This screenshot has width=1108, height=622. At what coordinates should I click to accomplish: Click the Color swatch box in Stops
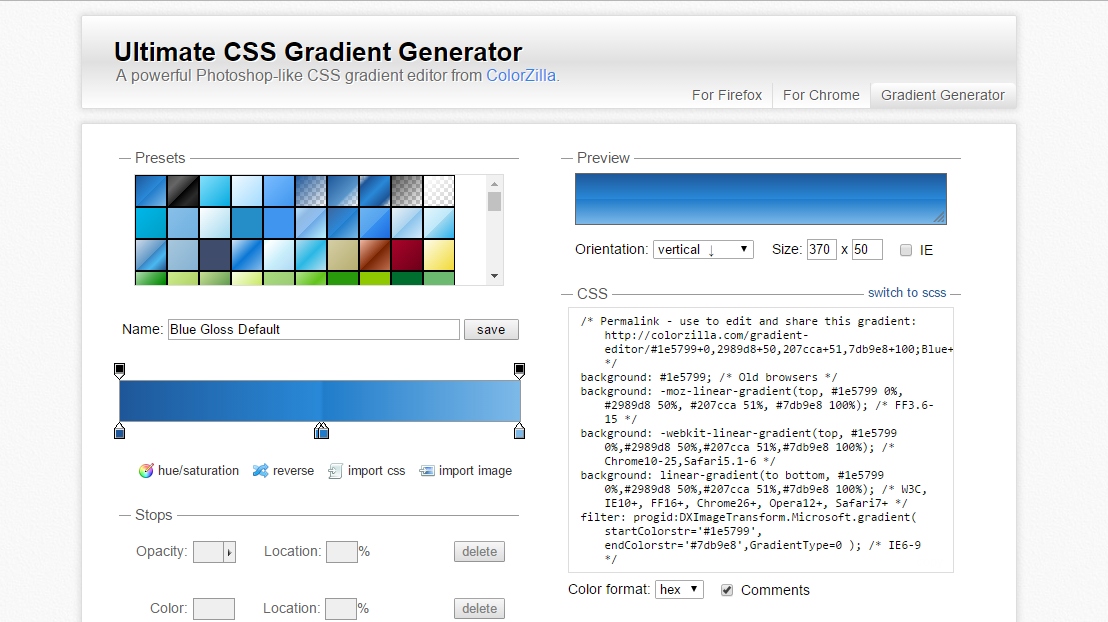point(214,609)
